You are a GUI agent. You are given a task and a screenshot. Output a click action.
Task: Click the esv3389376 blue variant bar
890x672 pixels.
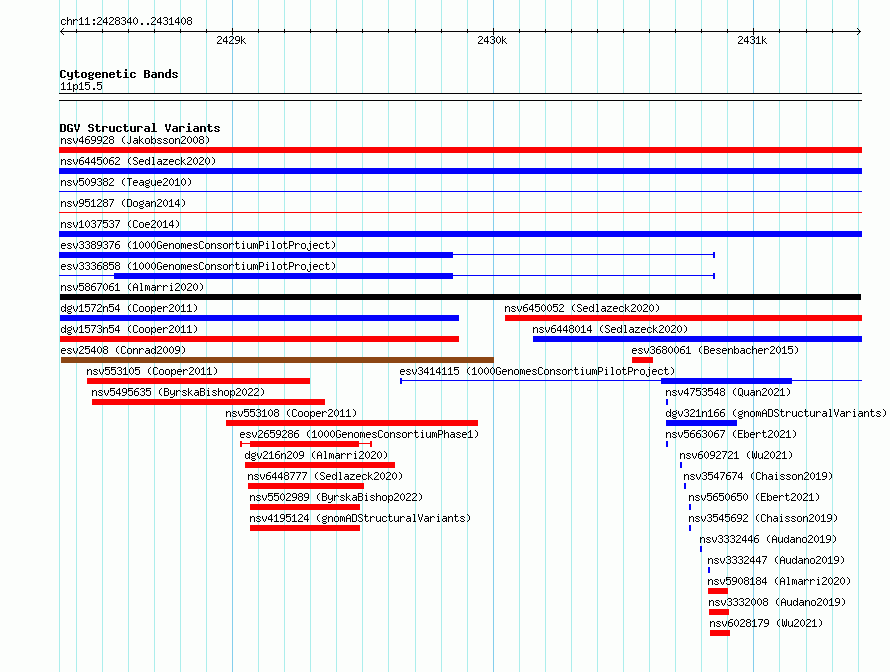point(256,255)
